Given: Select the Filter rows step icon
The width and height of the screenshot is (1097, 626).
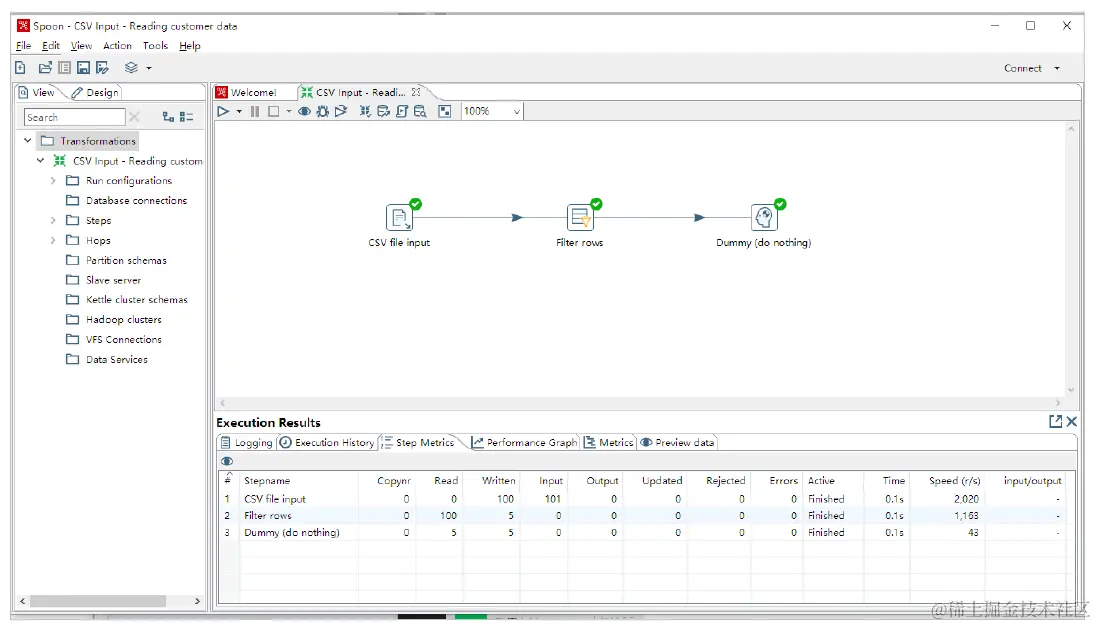Looking at the screenshot, I should tap(580, 218).
